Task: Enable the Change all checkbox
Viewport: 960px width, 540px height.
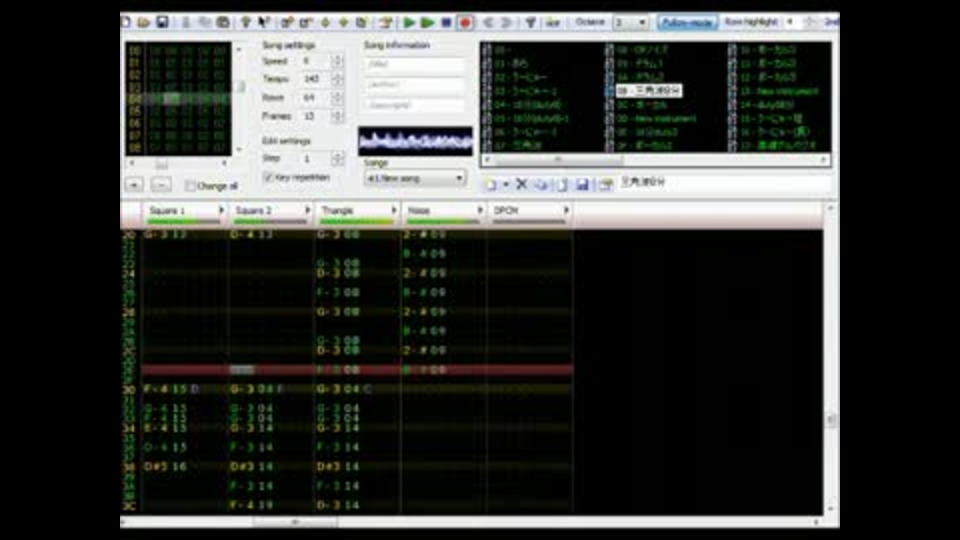Action: click(x=190, y=186)
